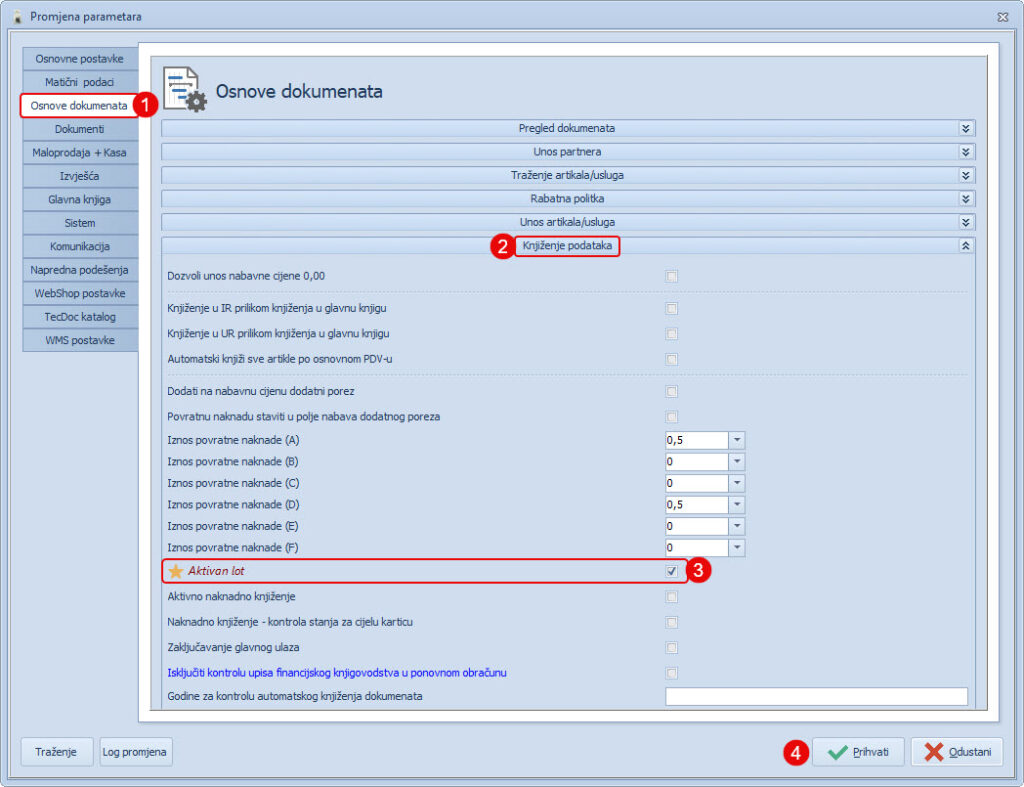Screen dimensions: 1024x787
Task: Check Zaključavanje glavnog ulaza option
Action: (x=672, y=648)
